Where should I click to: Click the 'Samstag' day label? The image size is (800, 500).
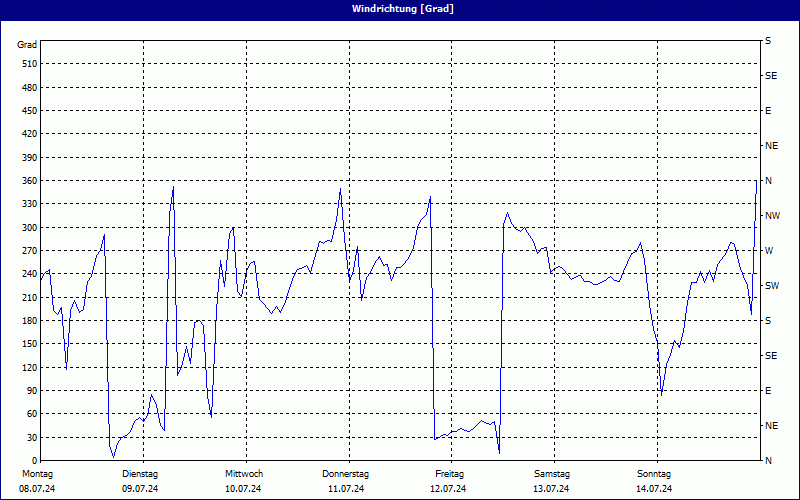point(552,474)
